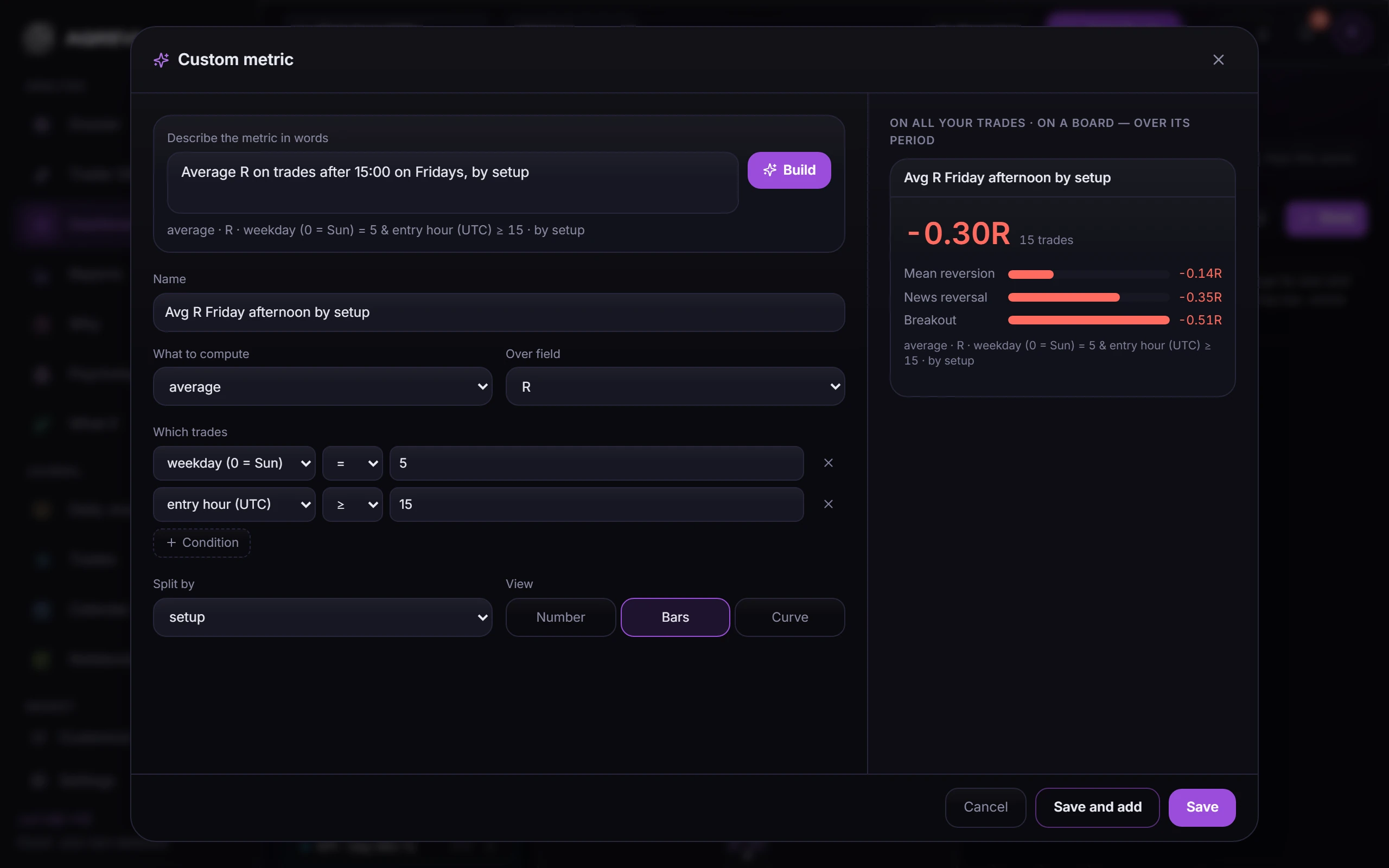The width and height of the screenshot is (1389, 868).
Task: Click Save and add
Action: [x=1097, y=807]
